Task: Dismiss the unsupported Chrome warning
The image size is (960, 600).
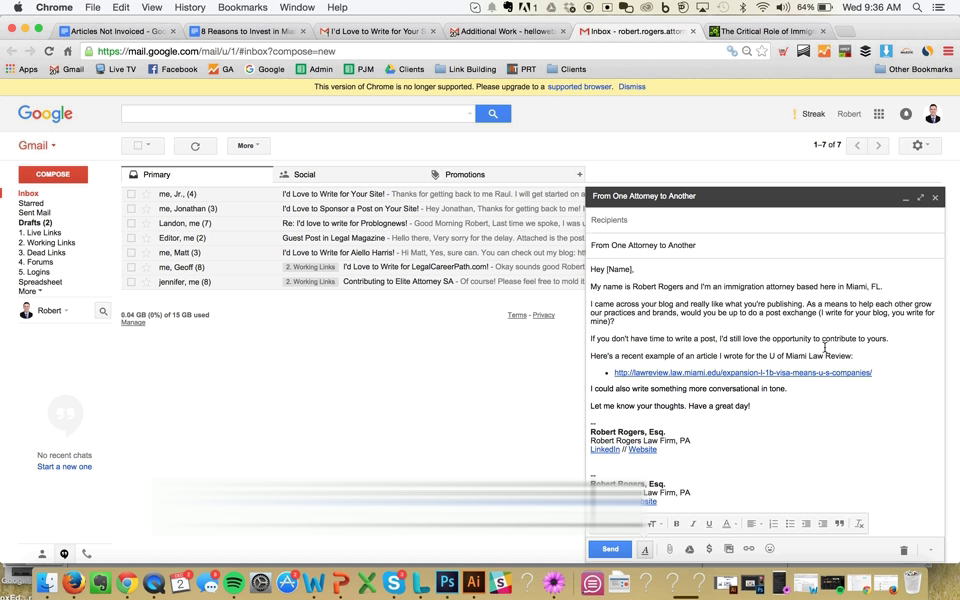Action: [x=632, y=87]
